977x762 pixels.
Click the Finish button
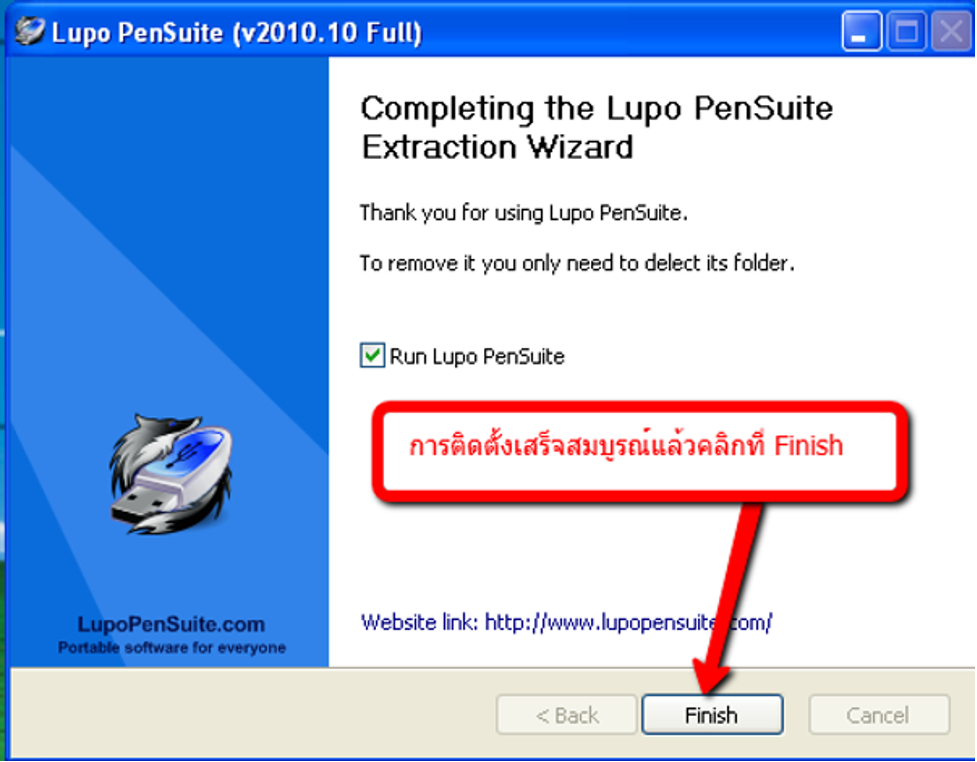pyautogui.click(x=712, y=715)
